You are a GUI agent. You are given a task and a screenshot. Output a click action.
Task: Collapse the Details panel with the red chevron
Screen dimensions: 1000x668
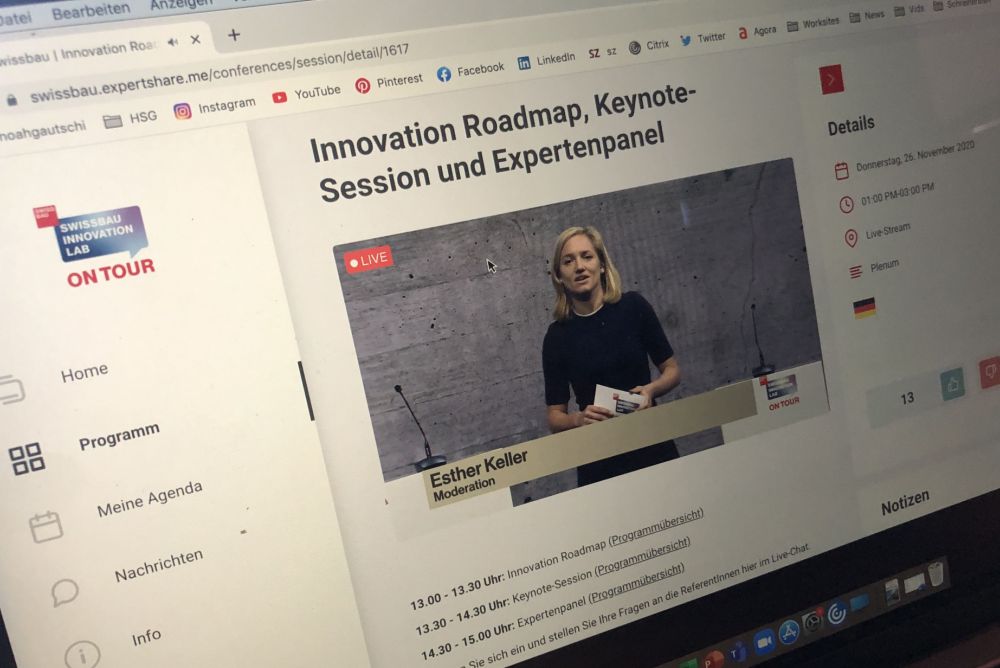[x=831, y=79]
